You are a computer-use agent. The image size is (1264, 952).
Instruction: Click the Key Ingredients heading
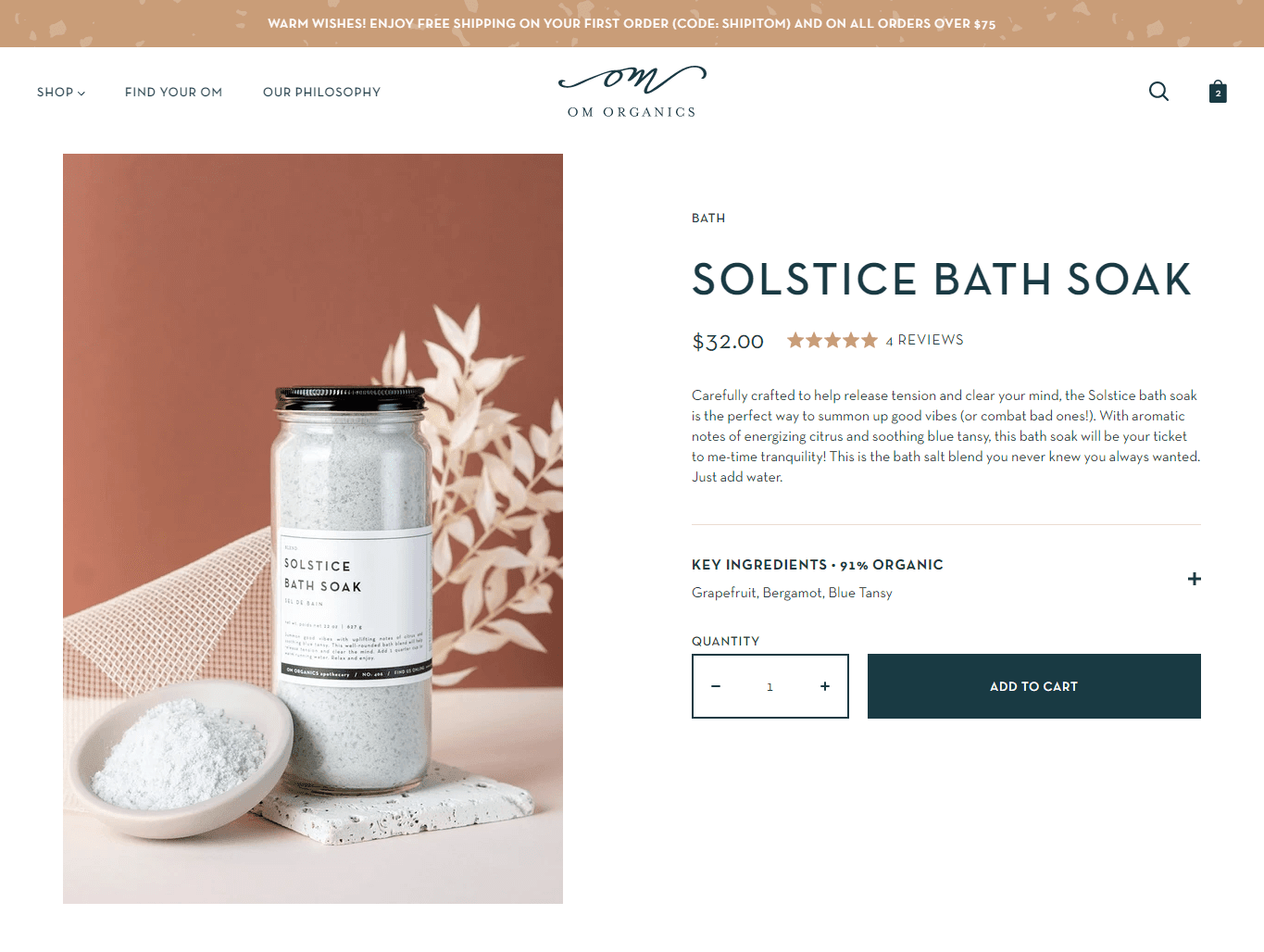[x=759, y=565]
